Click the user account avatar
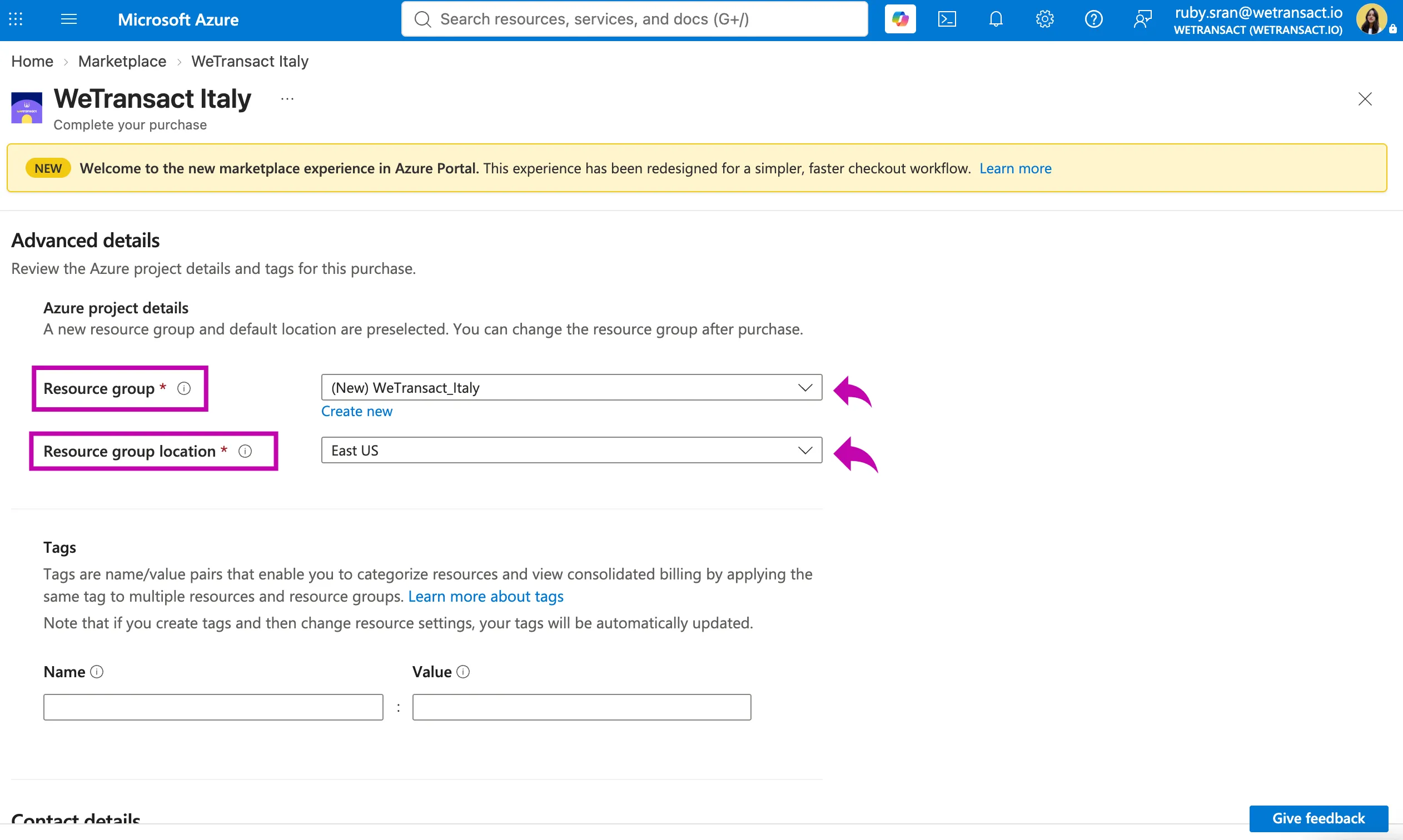Screen dimensions: 1403x840 point(1371,19)
